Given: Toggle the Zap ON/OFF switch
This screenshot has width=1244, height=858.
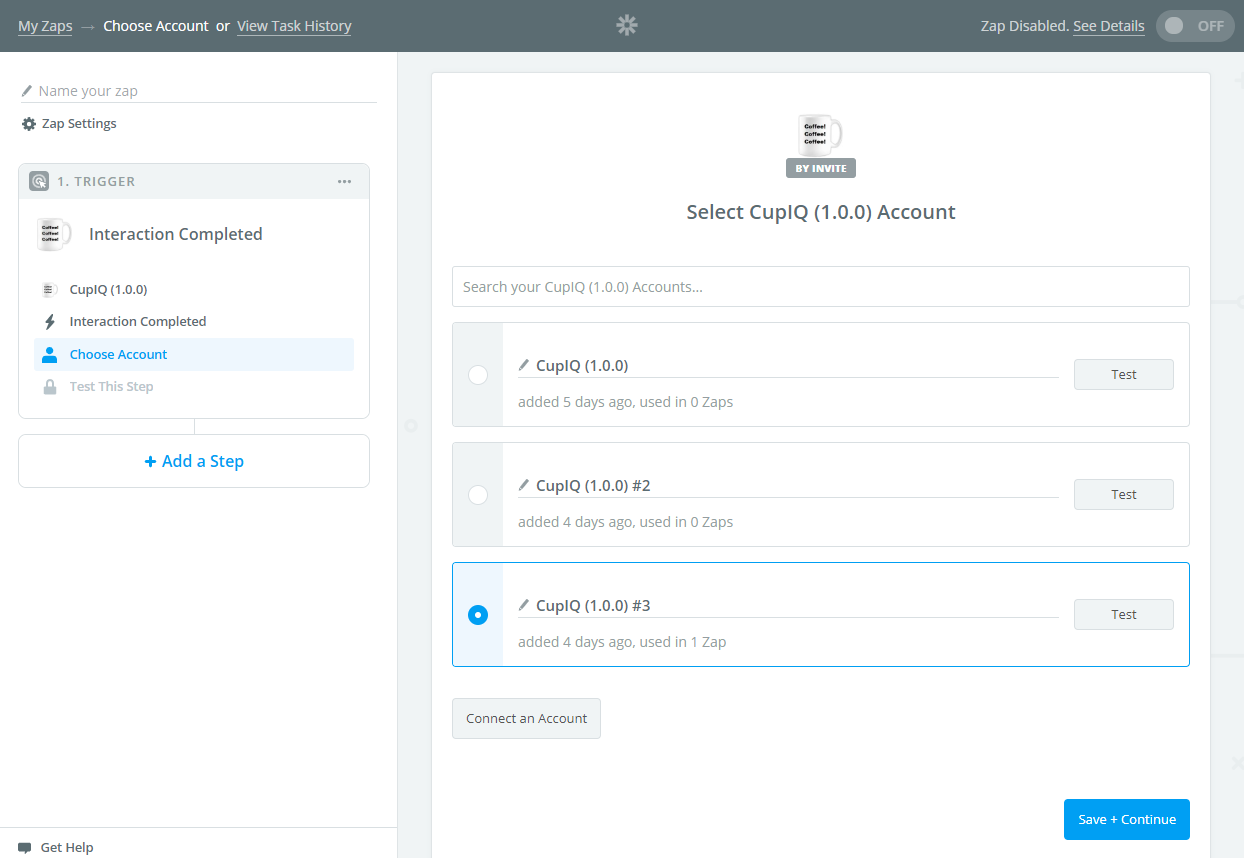Looking at the screenshot, I should click(1195, 26).
